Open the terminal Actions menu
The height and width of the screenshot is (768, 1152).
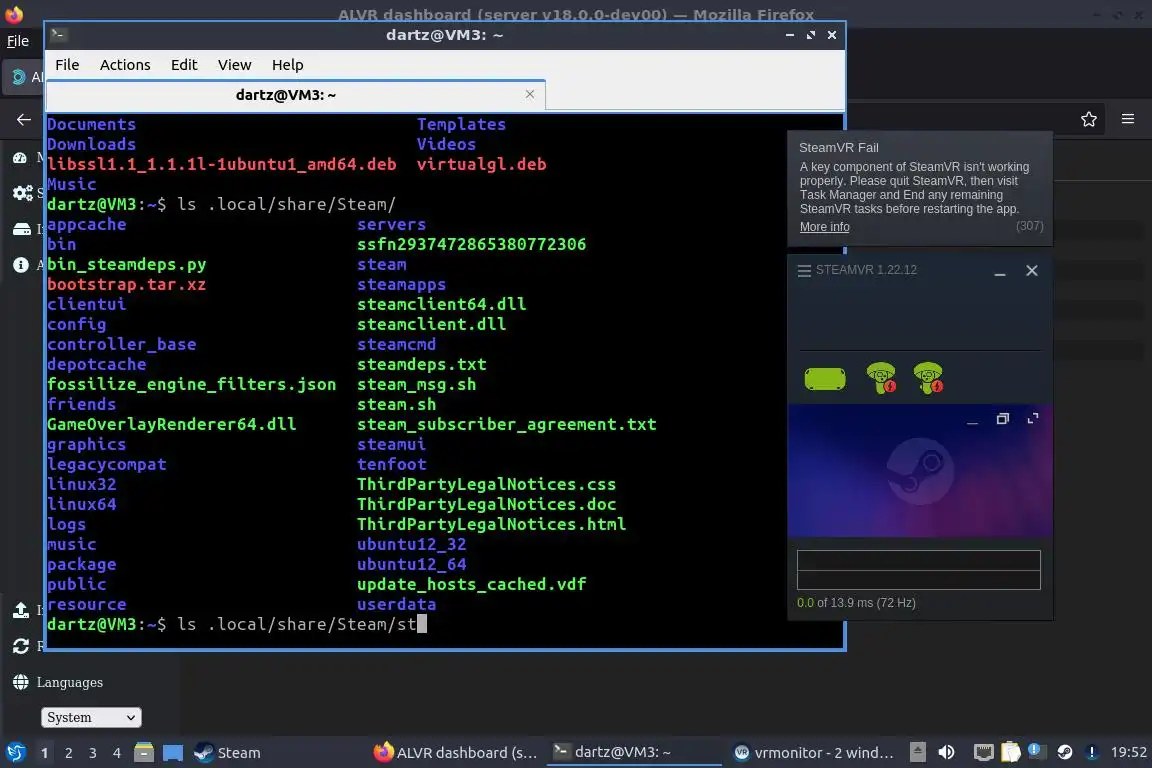[125, 65]
